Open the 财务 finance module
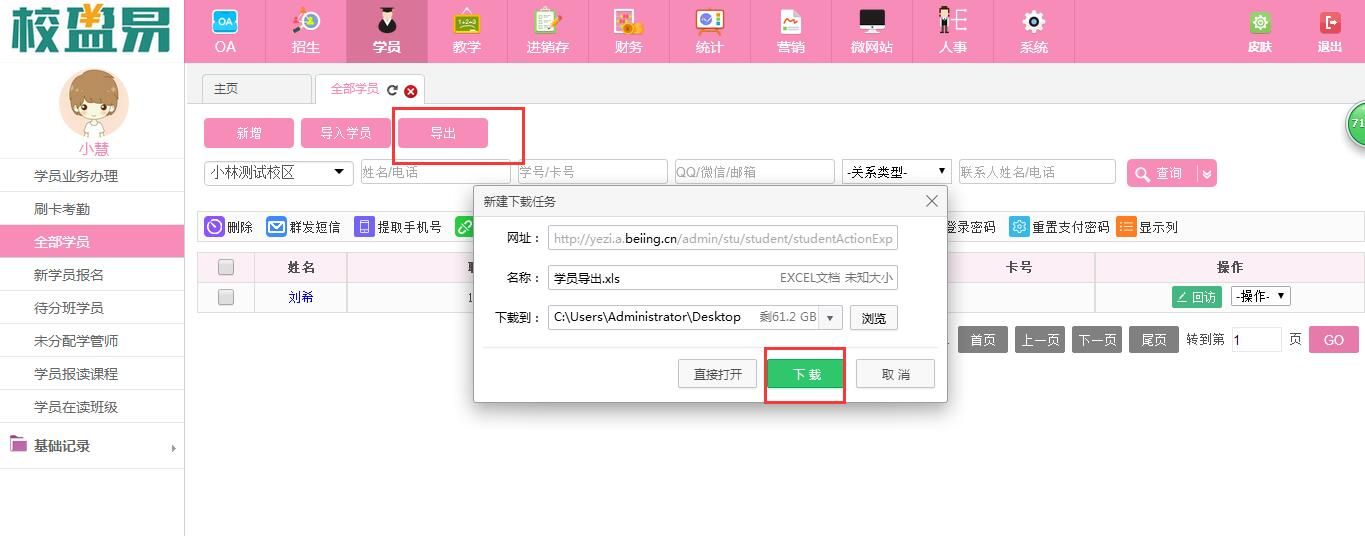The height and width of the screenshot is (536, 1365). 628,23
